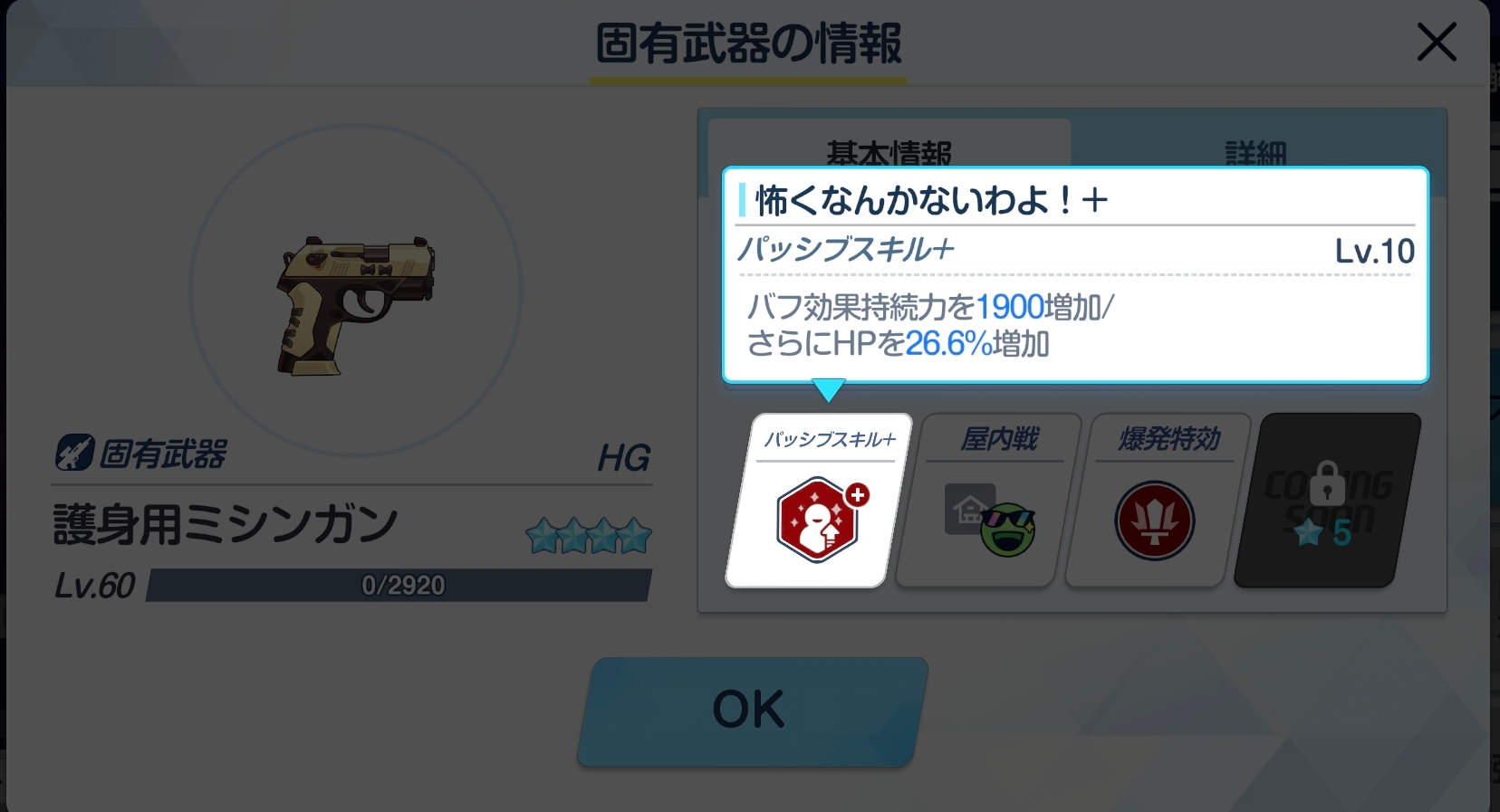Click the handgun weapon image
This screenshot has height=812, width=1500.
click(355, 305)
